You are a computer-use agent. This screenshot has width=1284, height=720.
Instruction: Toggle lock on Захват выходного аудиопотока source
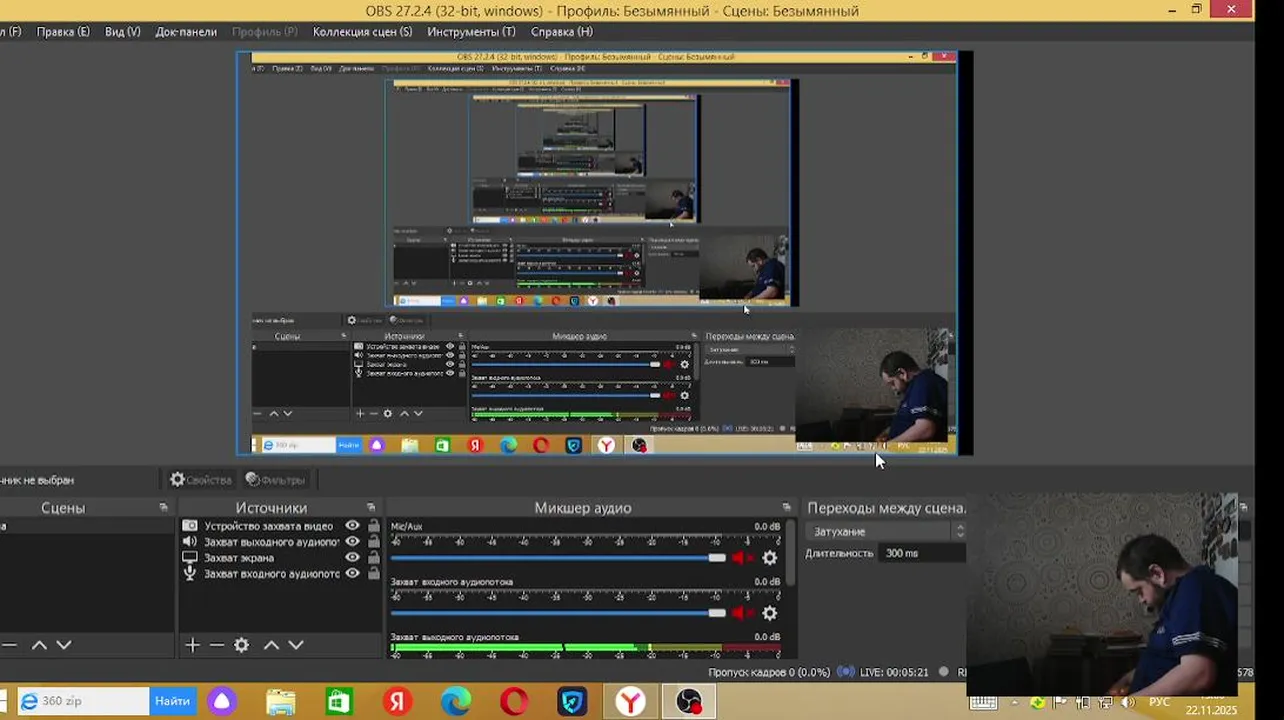(x=373, y=542)
